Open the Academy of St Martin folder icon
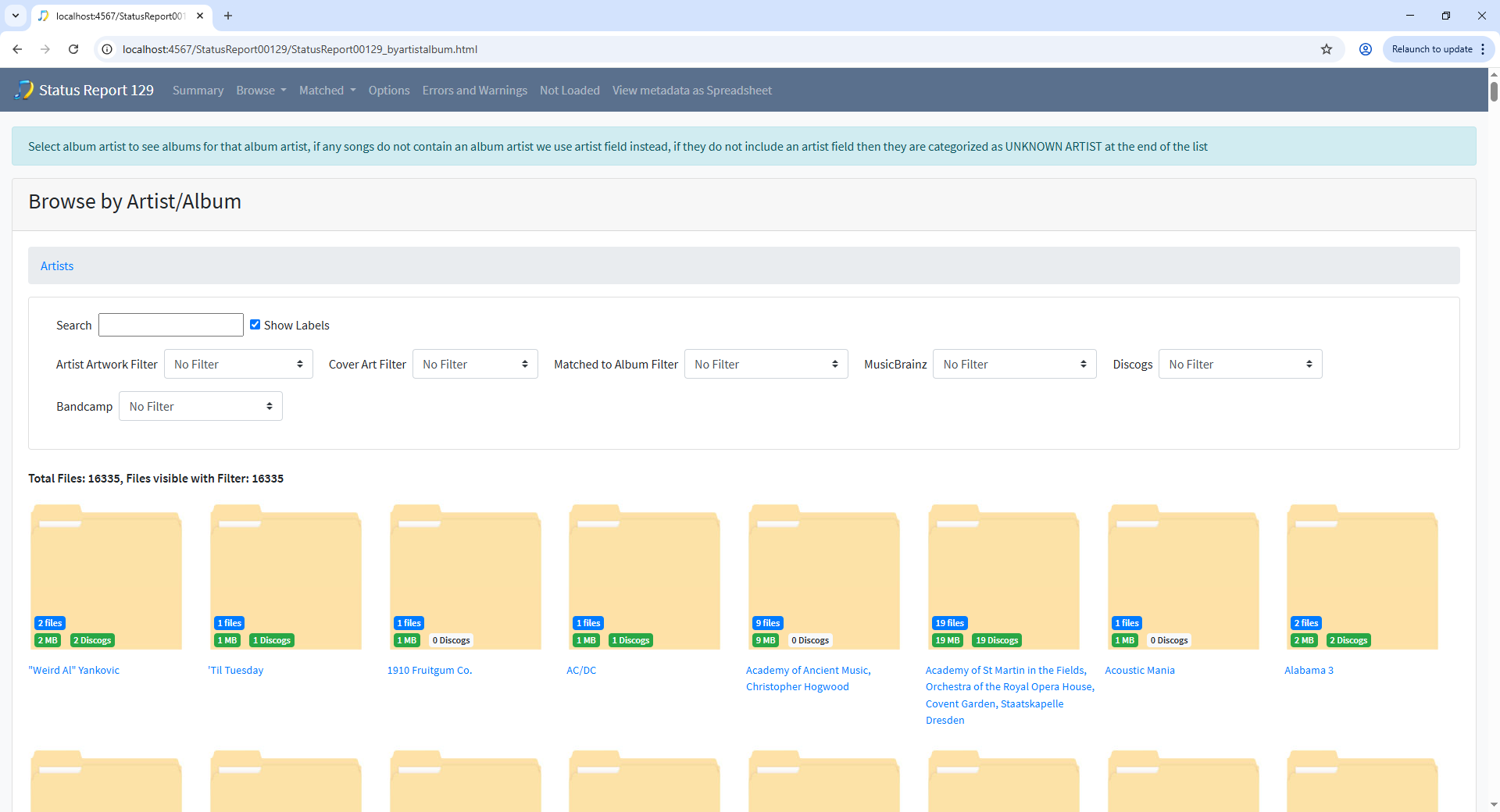 coord(1004,576)
